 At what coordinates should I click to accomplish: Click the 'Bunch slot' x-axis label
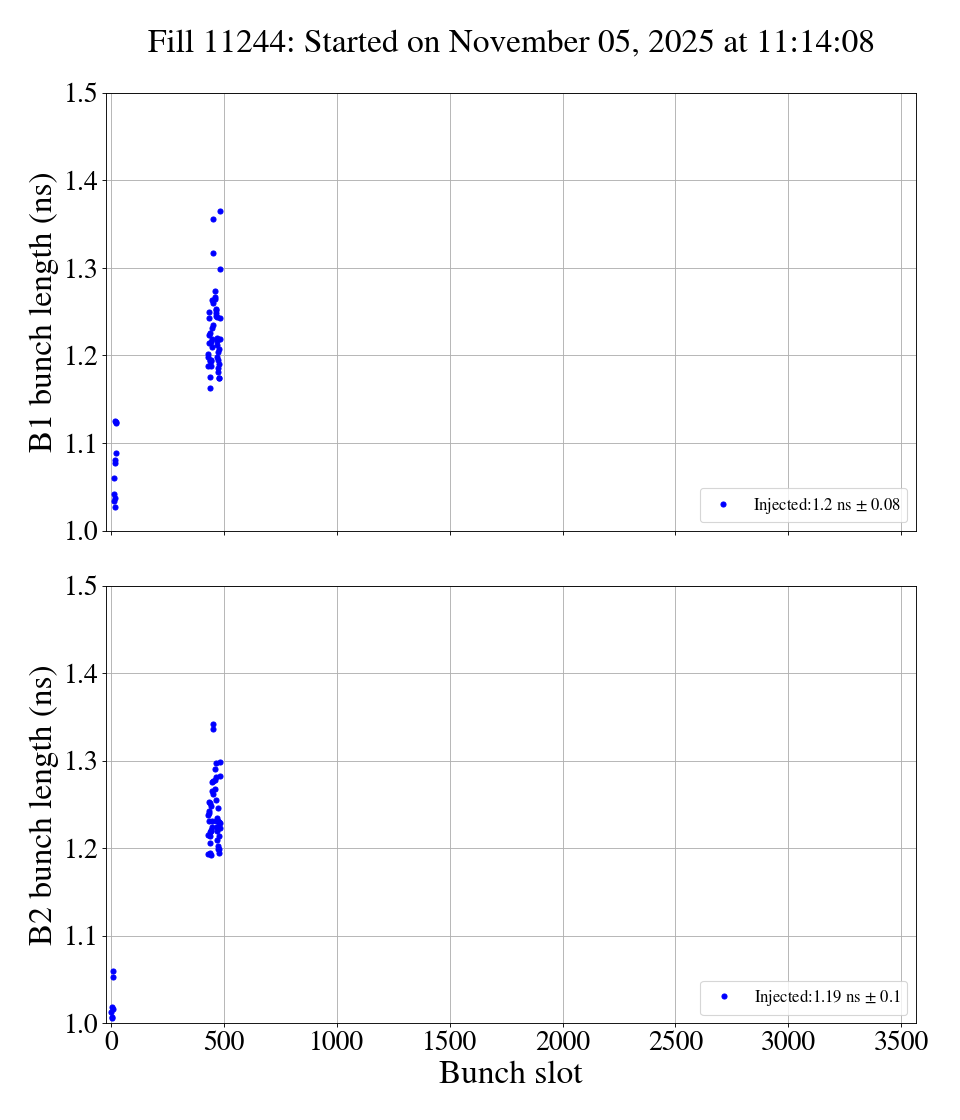[510, 1073]
